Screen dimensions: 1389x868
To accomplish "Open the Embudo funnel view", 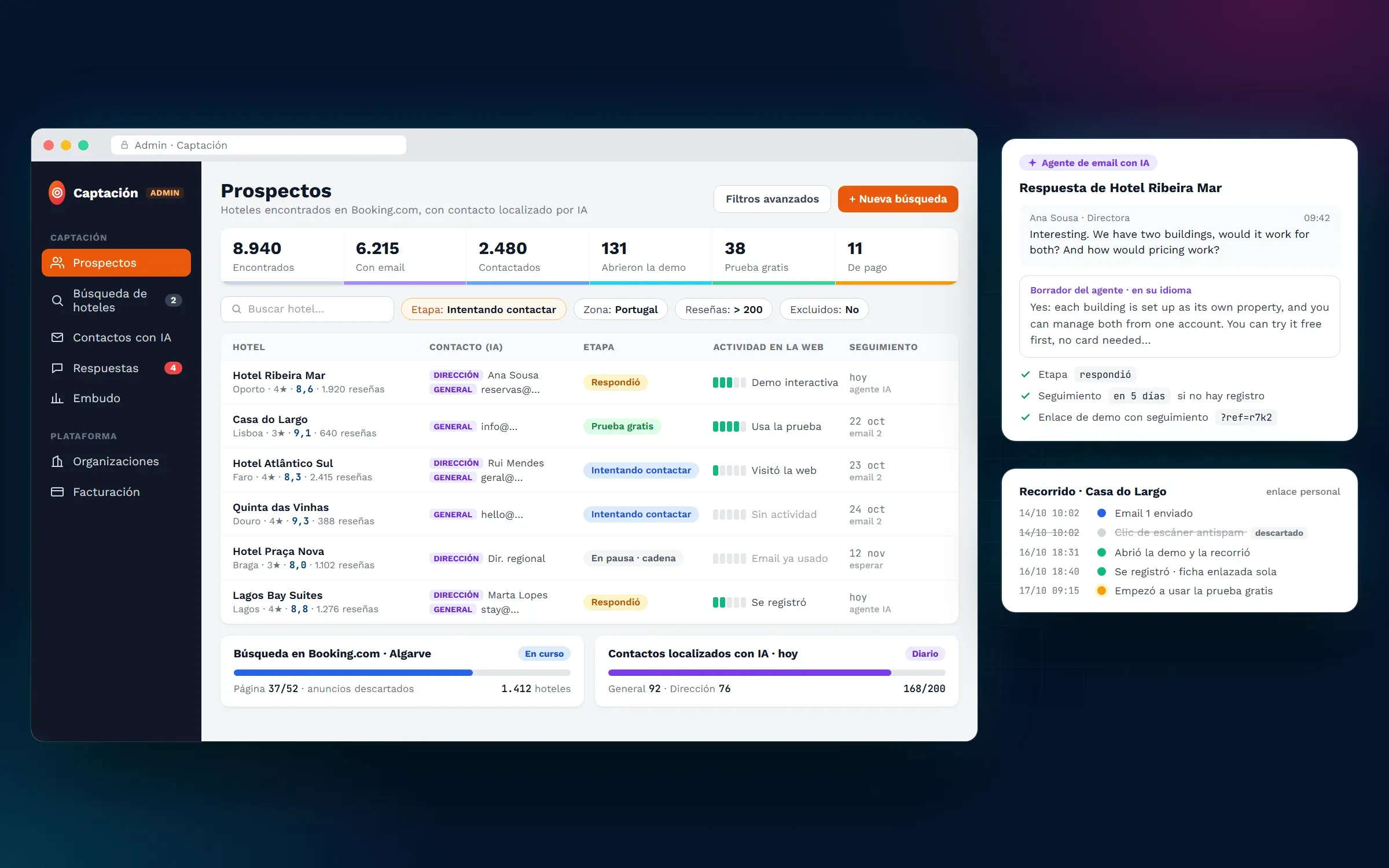I will (116, 398).
